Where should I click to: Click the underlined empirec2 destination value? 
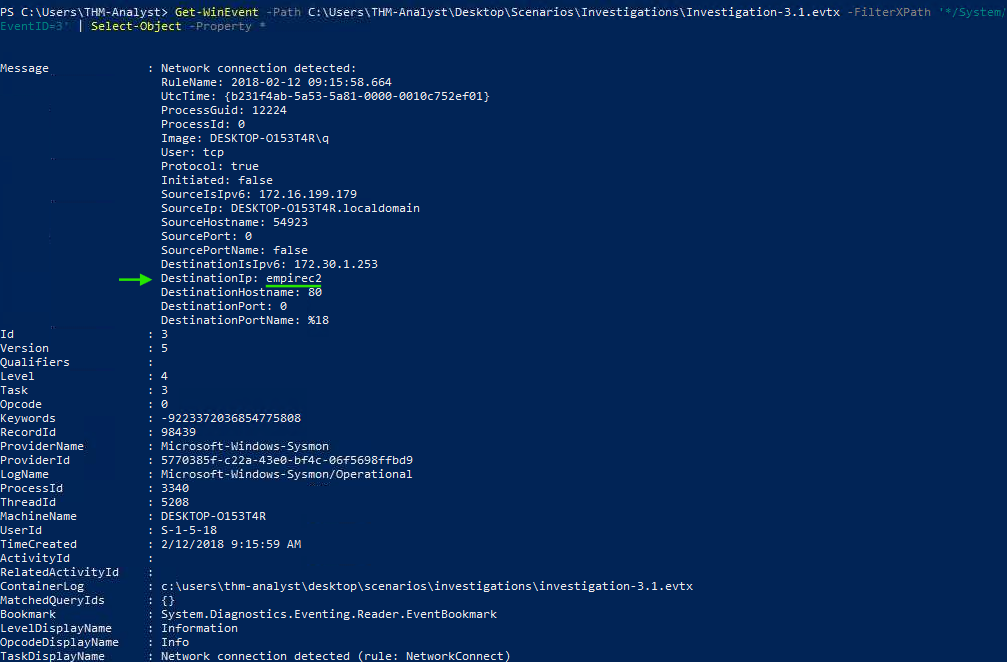click(293, 279)
